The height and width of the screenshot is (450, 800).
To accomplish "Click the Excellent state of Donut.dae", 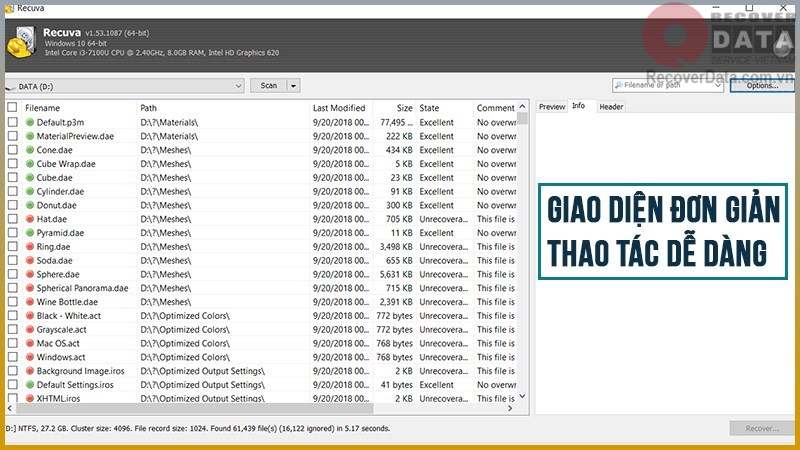I will pyautogui.click(x=436, y=205).
